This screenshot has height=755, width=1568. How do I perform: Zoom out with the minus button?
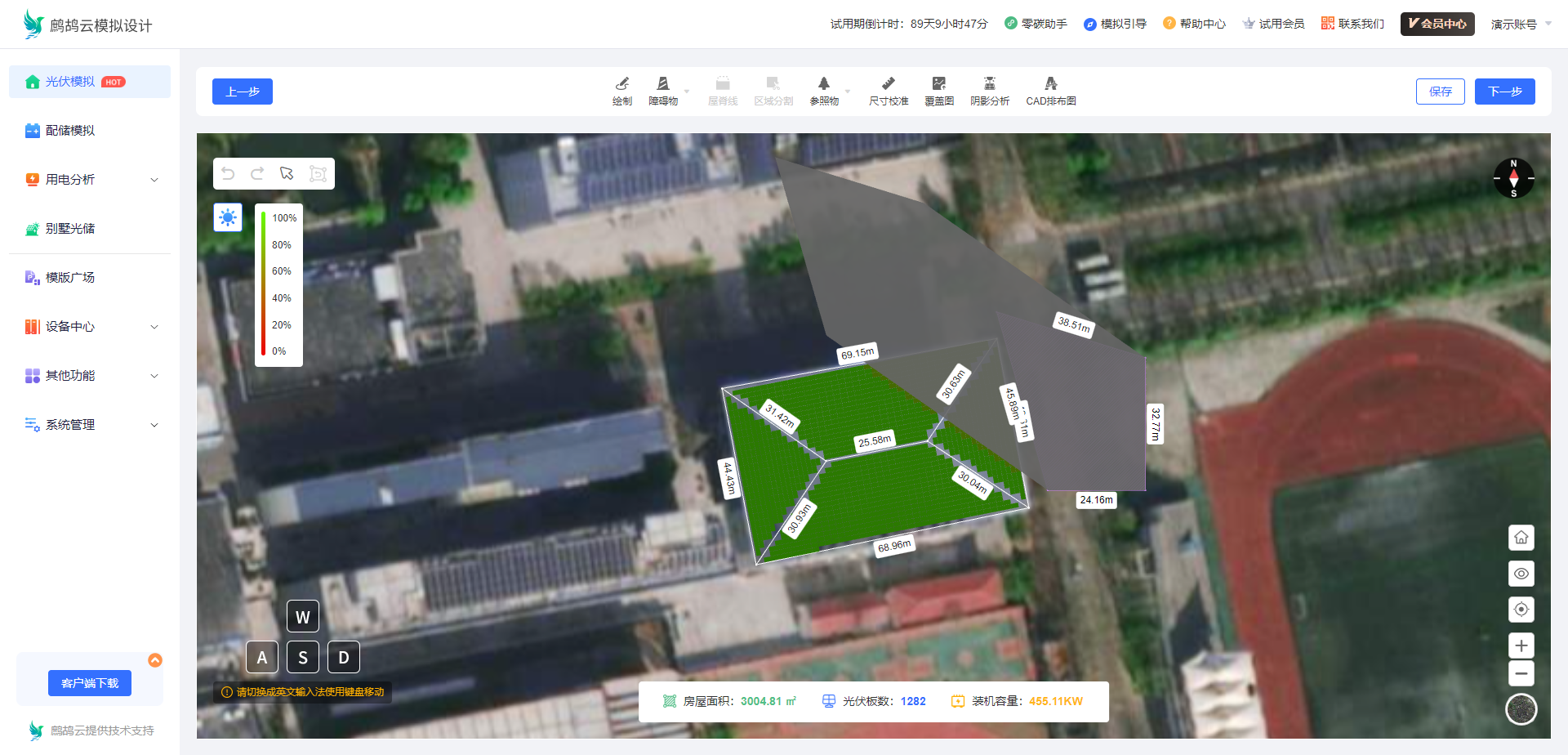(x=1521, y=674)
